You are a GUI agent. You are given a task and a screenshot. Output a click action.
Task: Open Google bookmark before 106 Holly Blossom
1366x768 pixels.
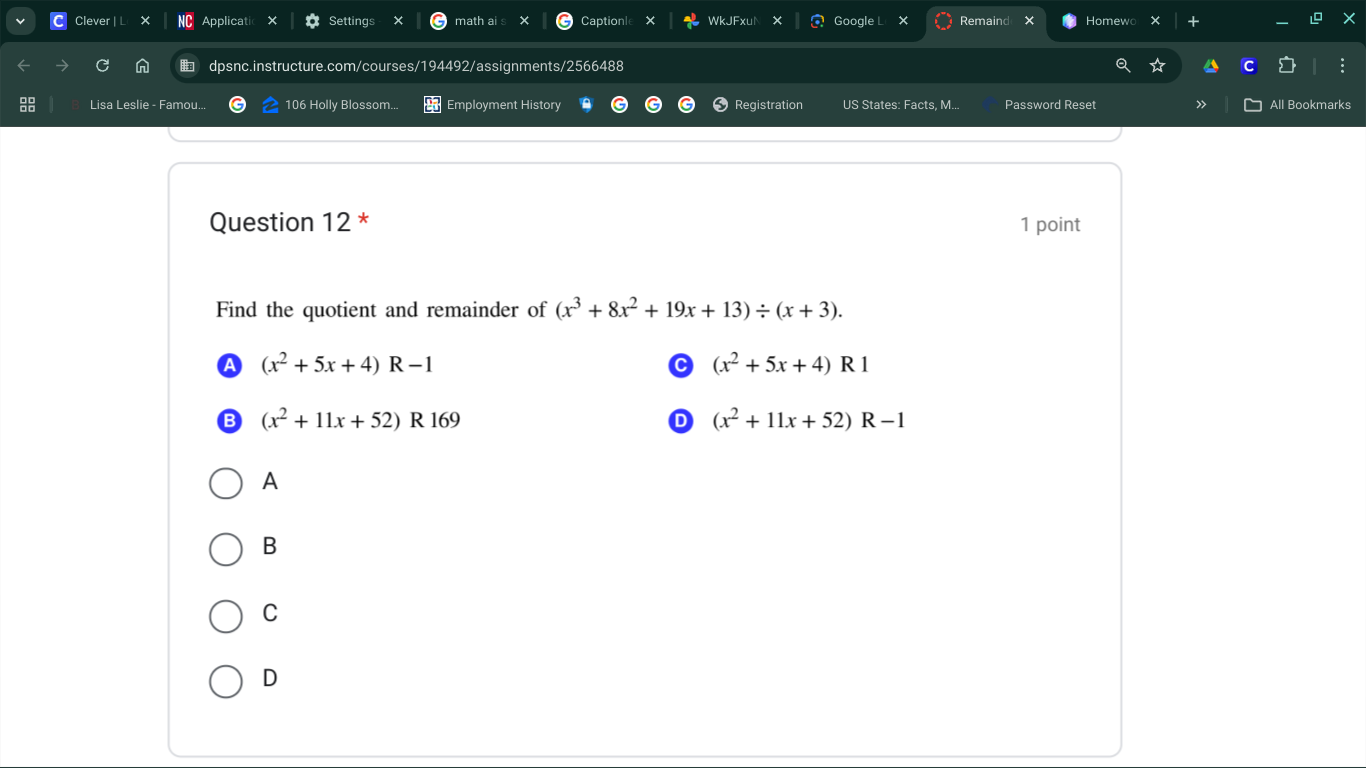pos(237,105)
